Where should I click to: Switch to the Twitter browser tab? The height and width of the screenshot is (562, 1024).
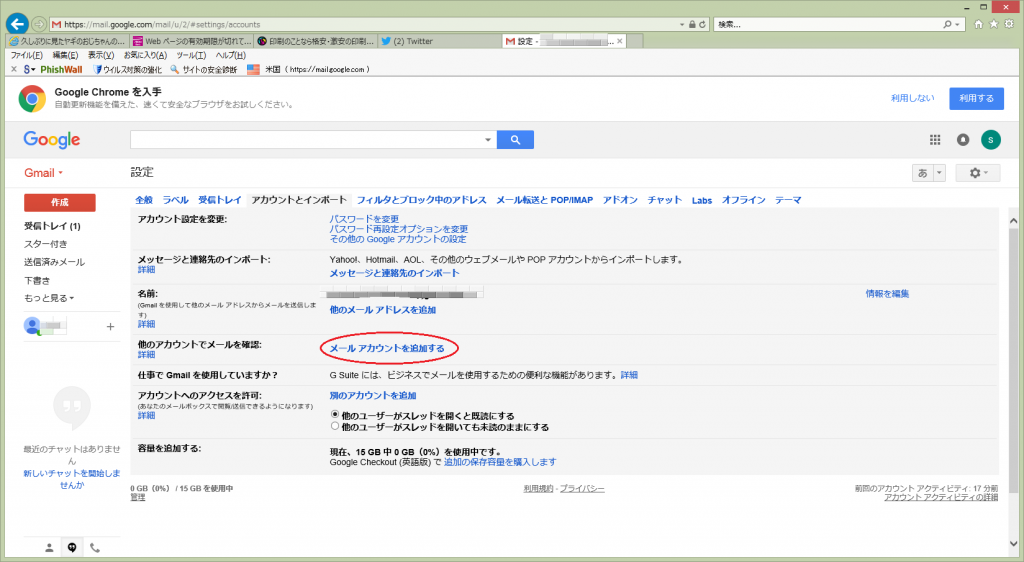(x=441, y=41)
